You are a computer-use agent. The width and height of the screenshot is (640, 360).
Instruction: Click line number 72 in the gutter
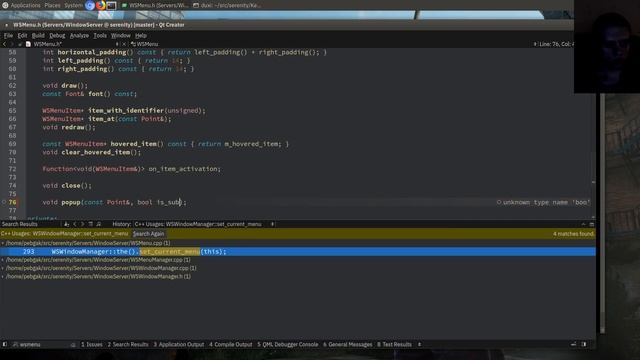[12, 169]
